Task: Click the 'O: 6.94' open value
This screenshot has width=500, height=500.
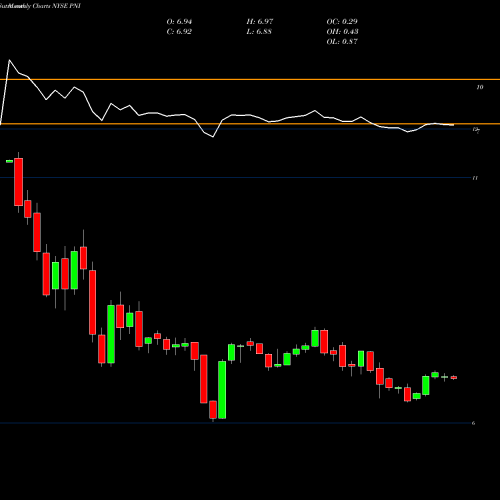Action: pos(179,22)
